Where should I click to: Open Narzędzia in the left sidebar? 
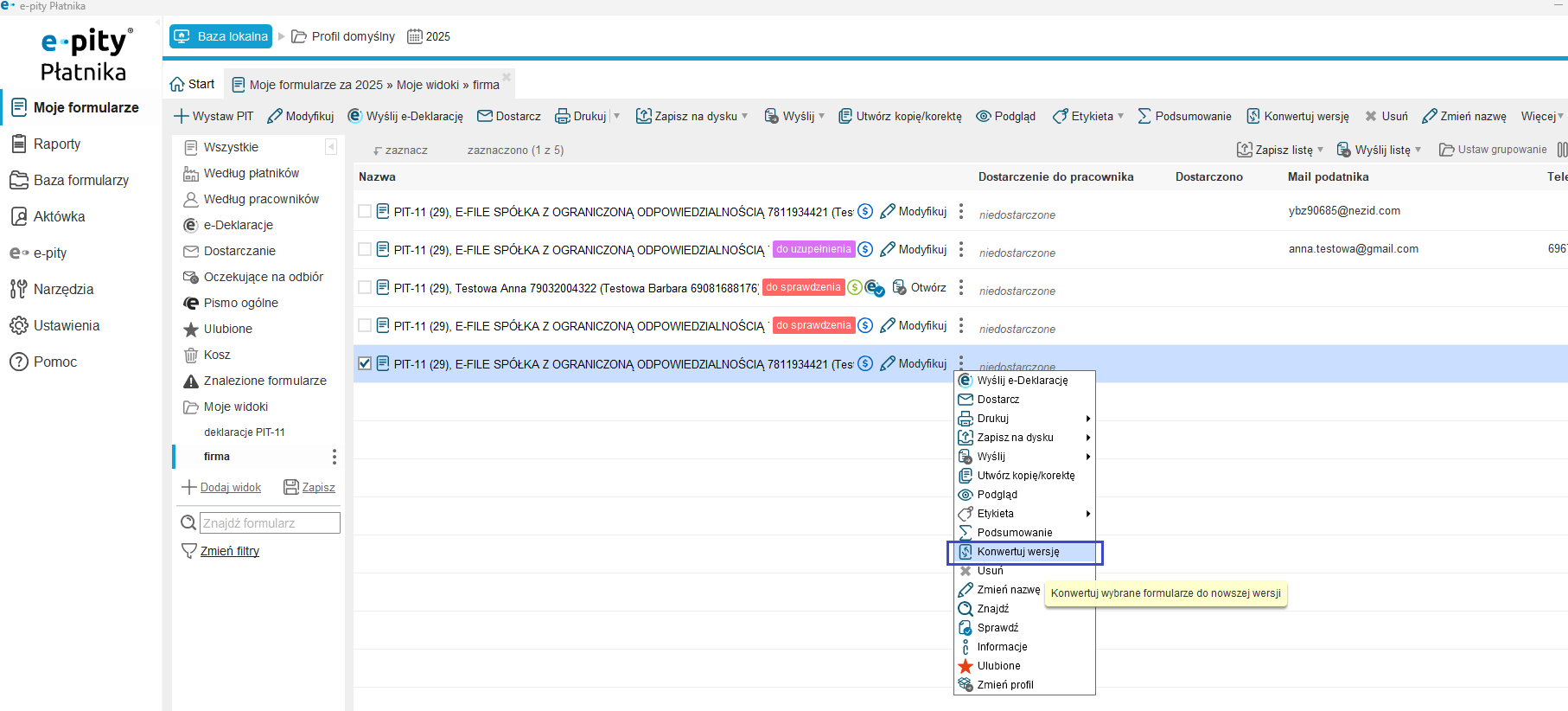(63, 289)
